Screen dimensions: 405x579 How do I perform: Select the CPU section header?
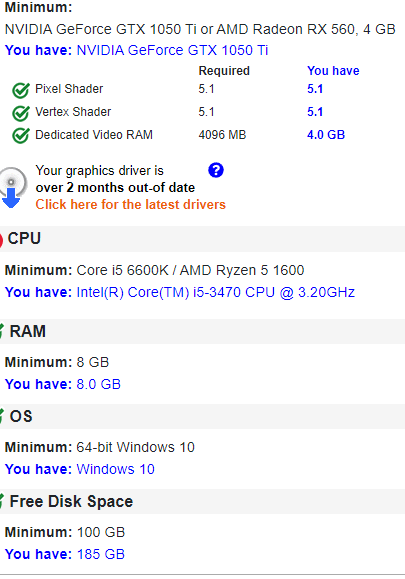pos(202,239)
